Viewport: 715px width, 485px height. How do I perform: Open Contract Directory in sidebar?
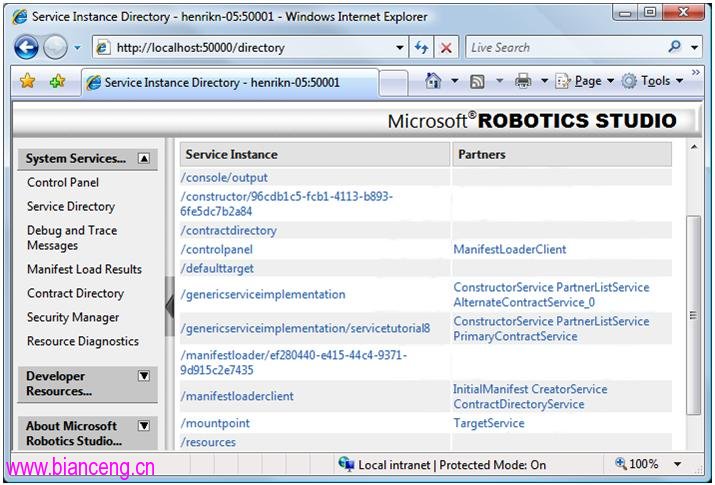click(75, 294)
